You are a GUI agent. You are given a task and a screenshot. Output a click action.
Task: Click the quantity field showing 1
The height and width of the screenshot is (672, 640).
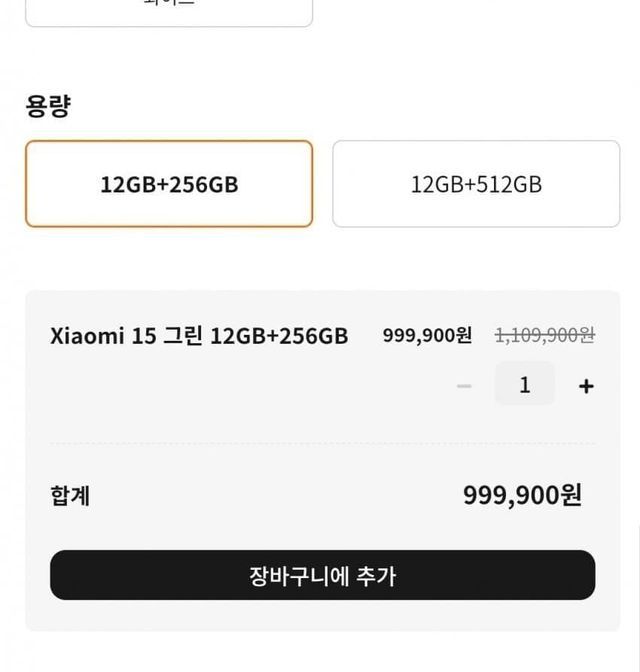click(x=524, y=385)
